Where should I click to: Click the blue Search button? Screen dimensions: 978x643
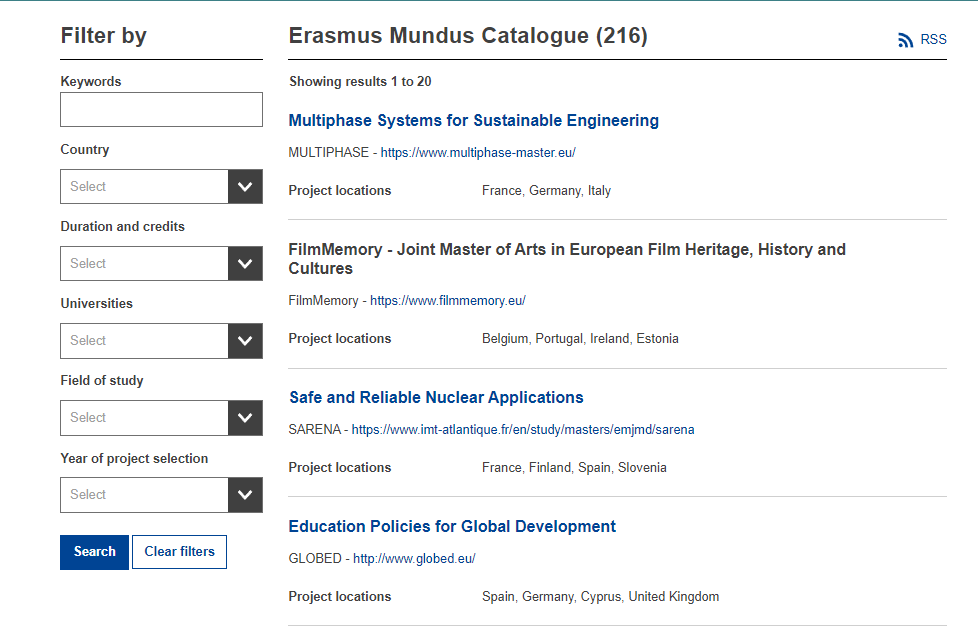95,552
